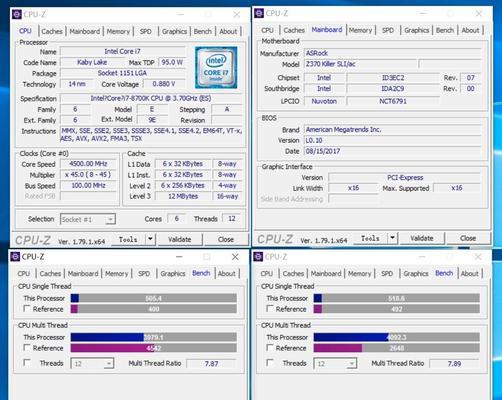Click Code Name value Kaby Lake
Viewport: 502px width, 400px height.
tap(92, 62)
